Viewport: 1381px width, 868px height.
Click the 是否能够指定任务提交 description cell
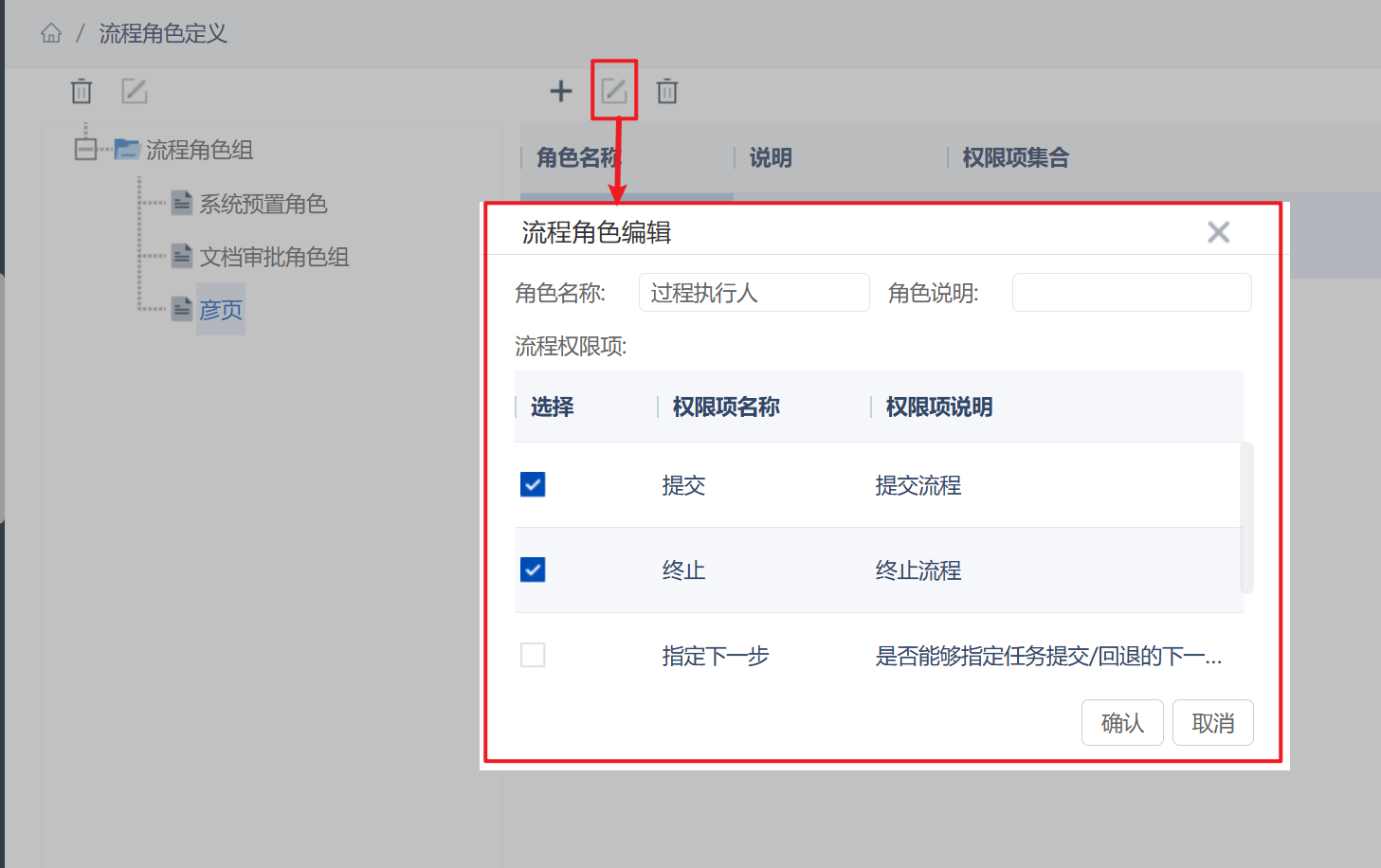pos(1048,656)
